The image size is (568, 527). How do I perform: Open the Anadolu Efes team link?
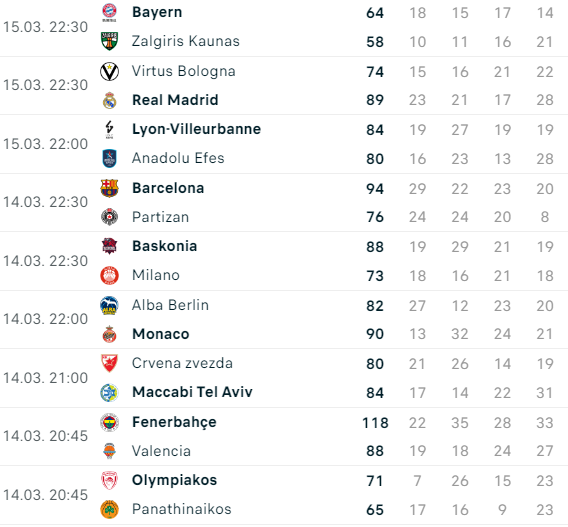[x=178, y=158]
